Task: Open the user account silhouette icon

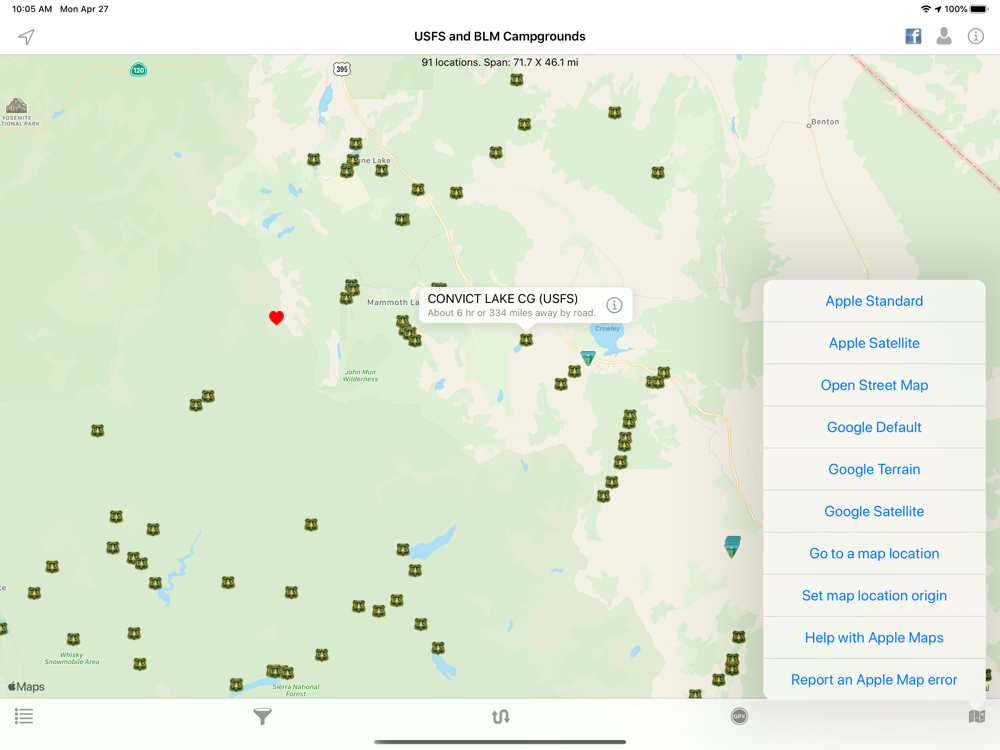Action: coord(944,36)
